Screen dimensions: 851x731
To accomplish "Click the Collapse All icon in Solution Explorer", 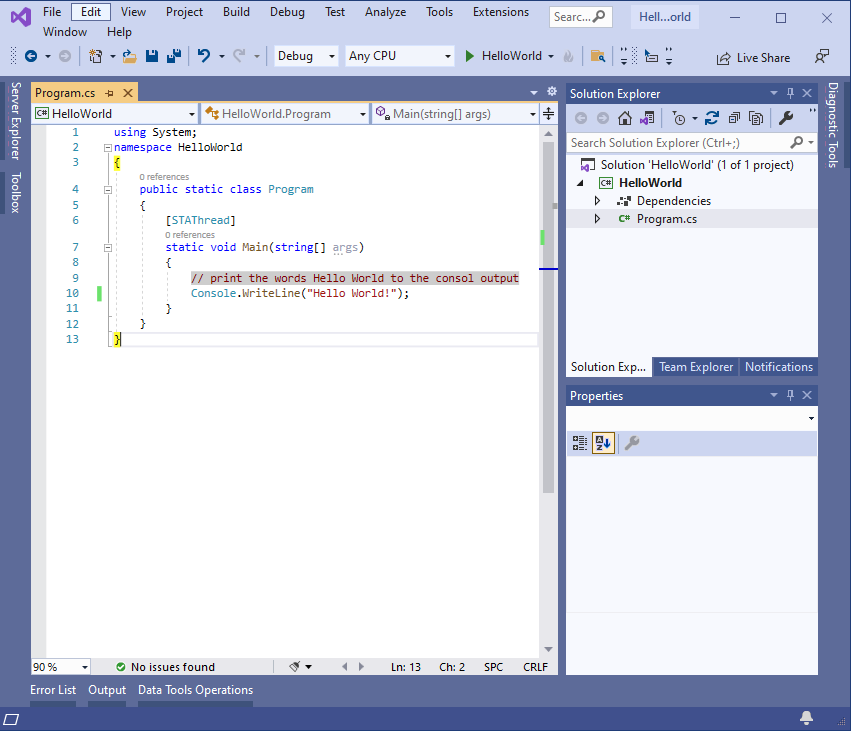I will pos(734,118).
